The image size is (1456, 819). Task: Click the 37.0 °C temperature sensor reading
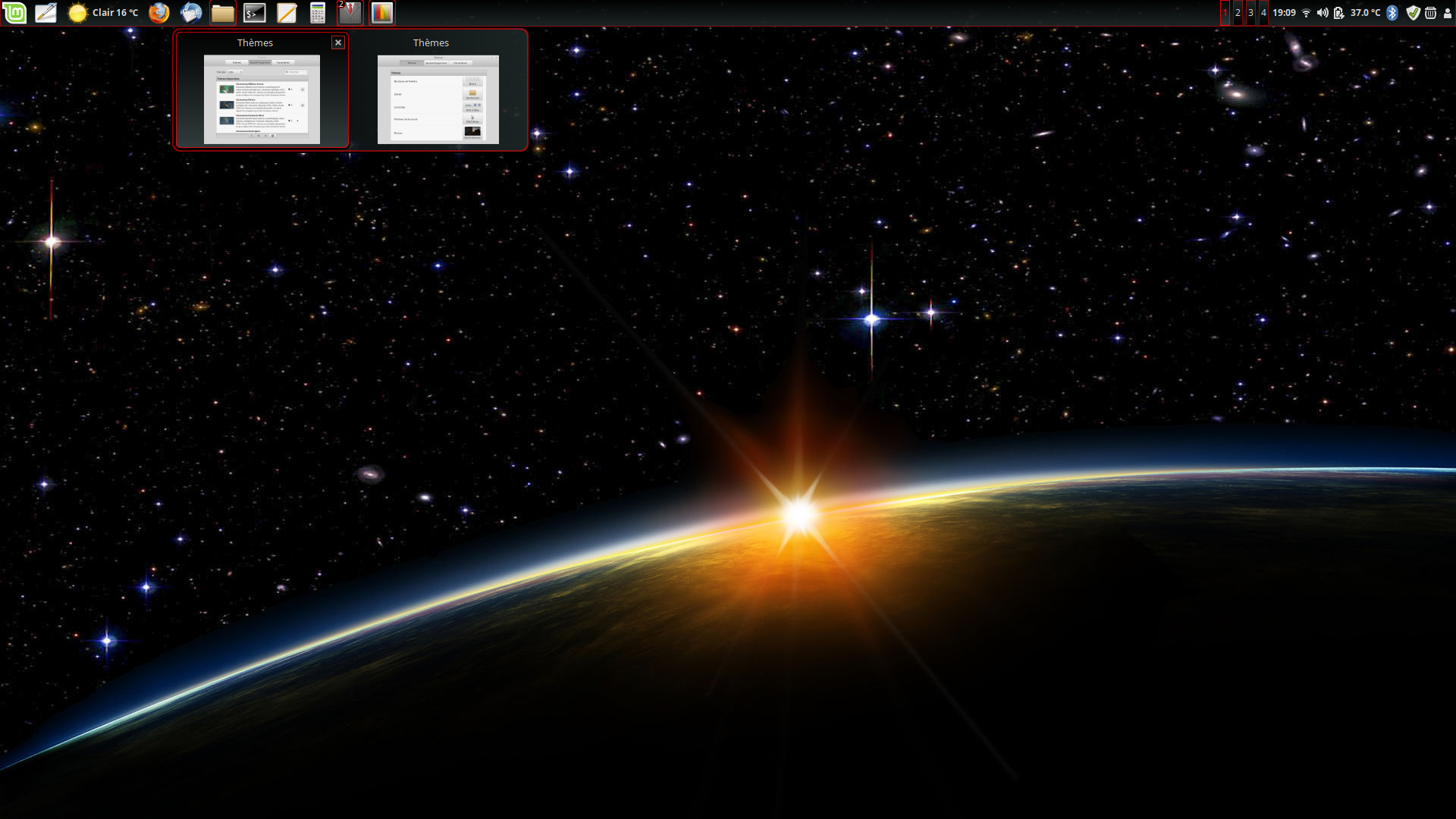(x=1365, y=12)
